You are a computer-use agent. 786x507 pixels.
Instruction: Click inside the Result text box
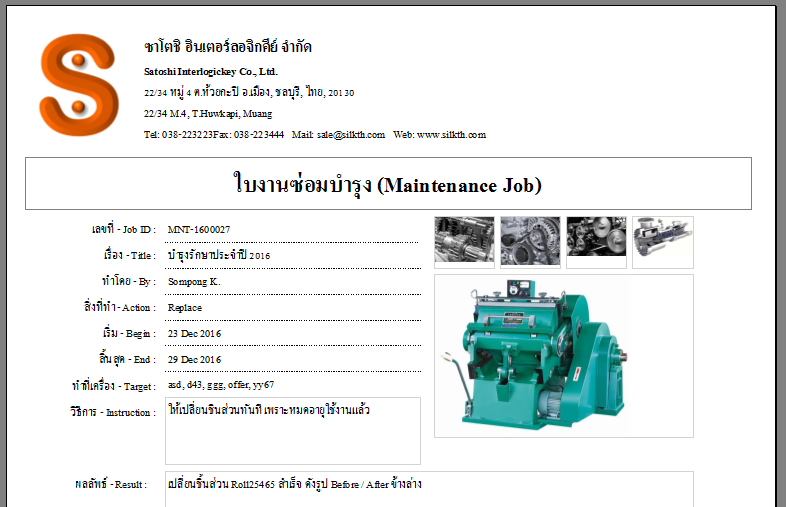coord(429,489)
